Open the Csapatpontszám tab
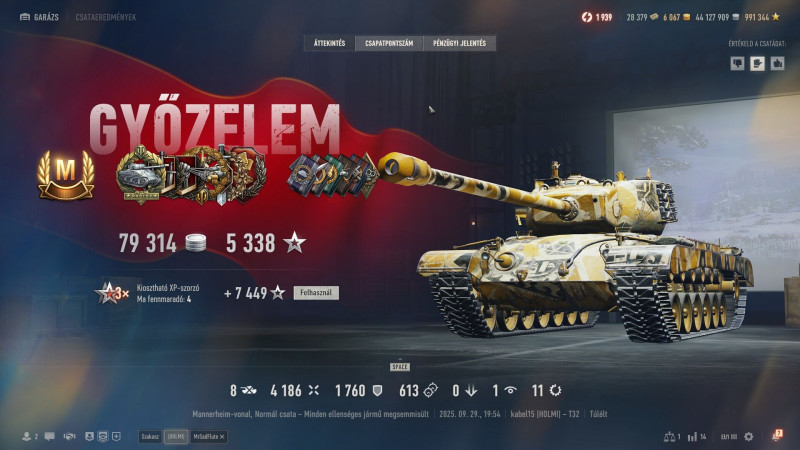The height and width of the screenshot is (450, 800). 389,43
